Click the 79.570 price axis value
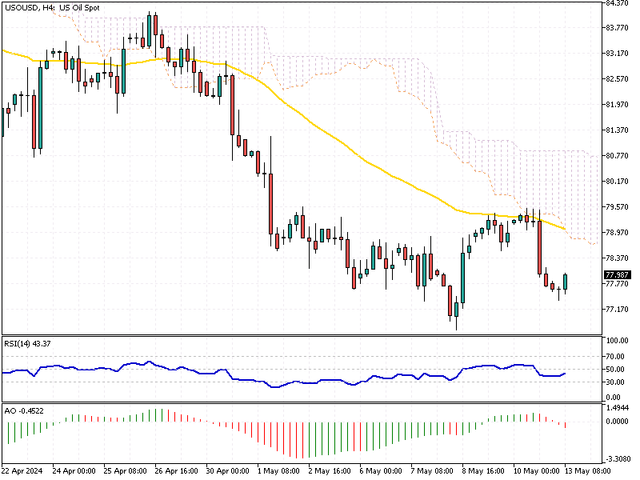 617,207
